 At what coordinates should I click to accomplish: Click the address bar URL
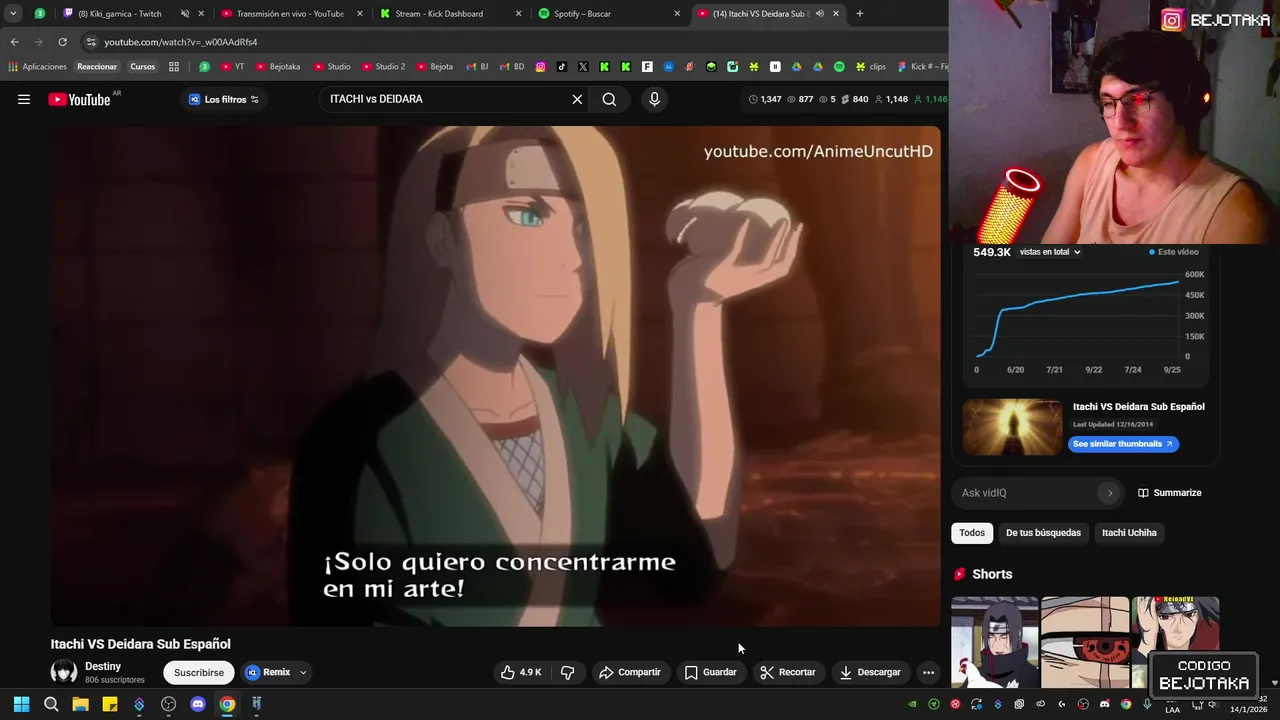tap(181, 42)
